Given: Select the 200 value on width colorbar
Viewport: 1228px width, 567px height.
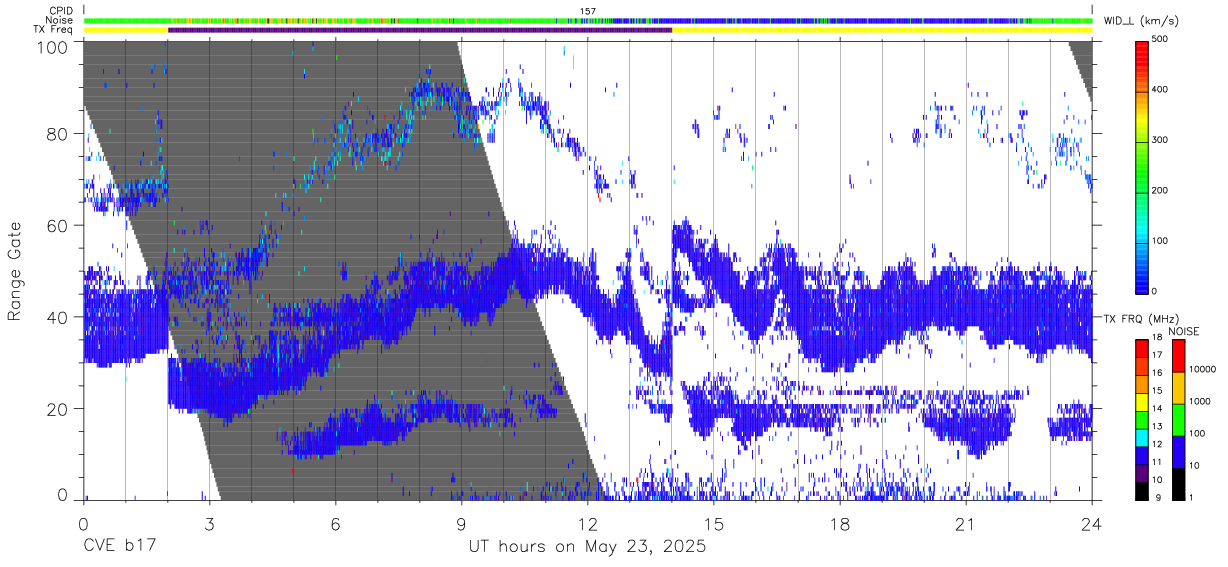Looking at the screenshot, I should [x=1161, y=190].
